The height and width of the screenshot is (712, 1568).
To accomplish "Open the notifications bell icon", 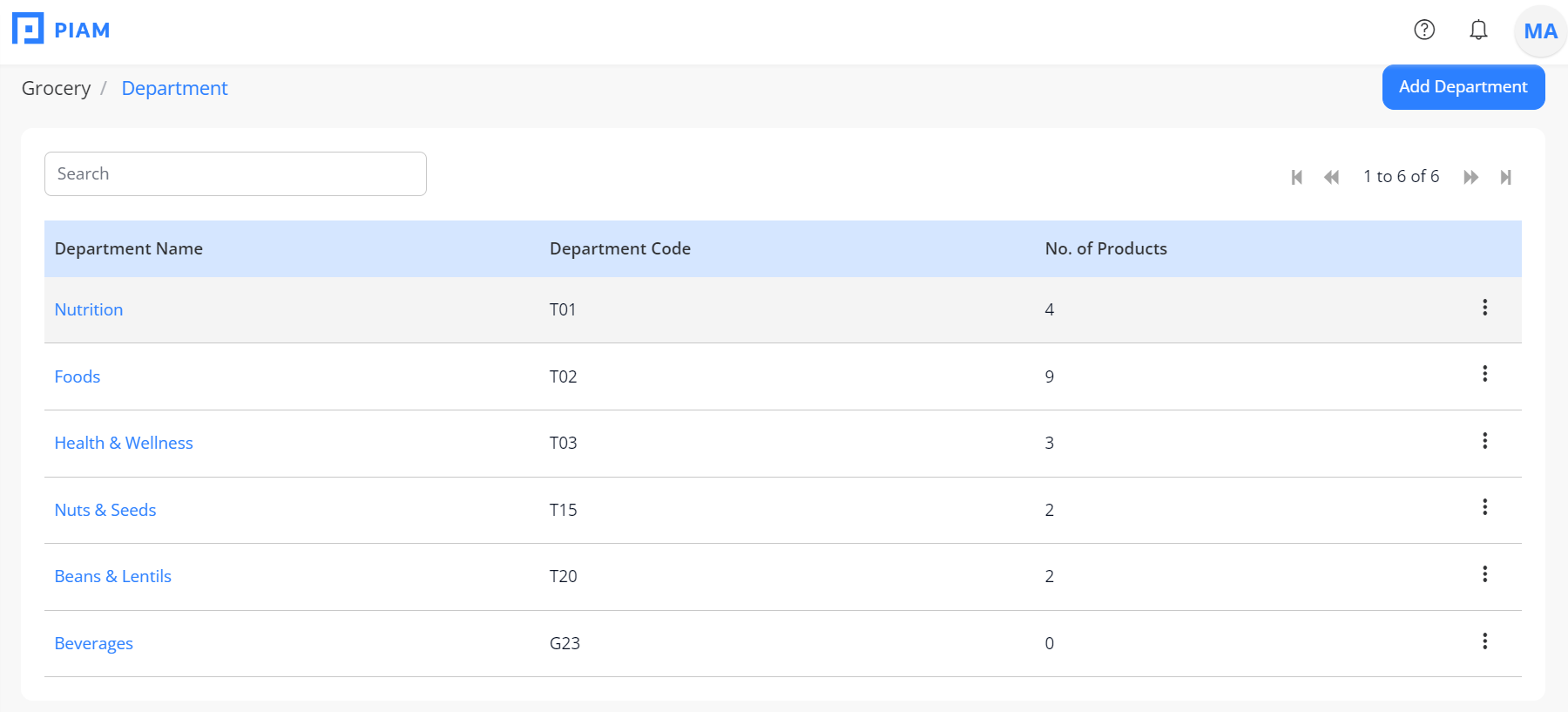I will 1478,30.
